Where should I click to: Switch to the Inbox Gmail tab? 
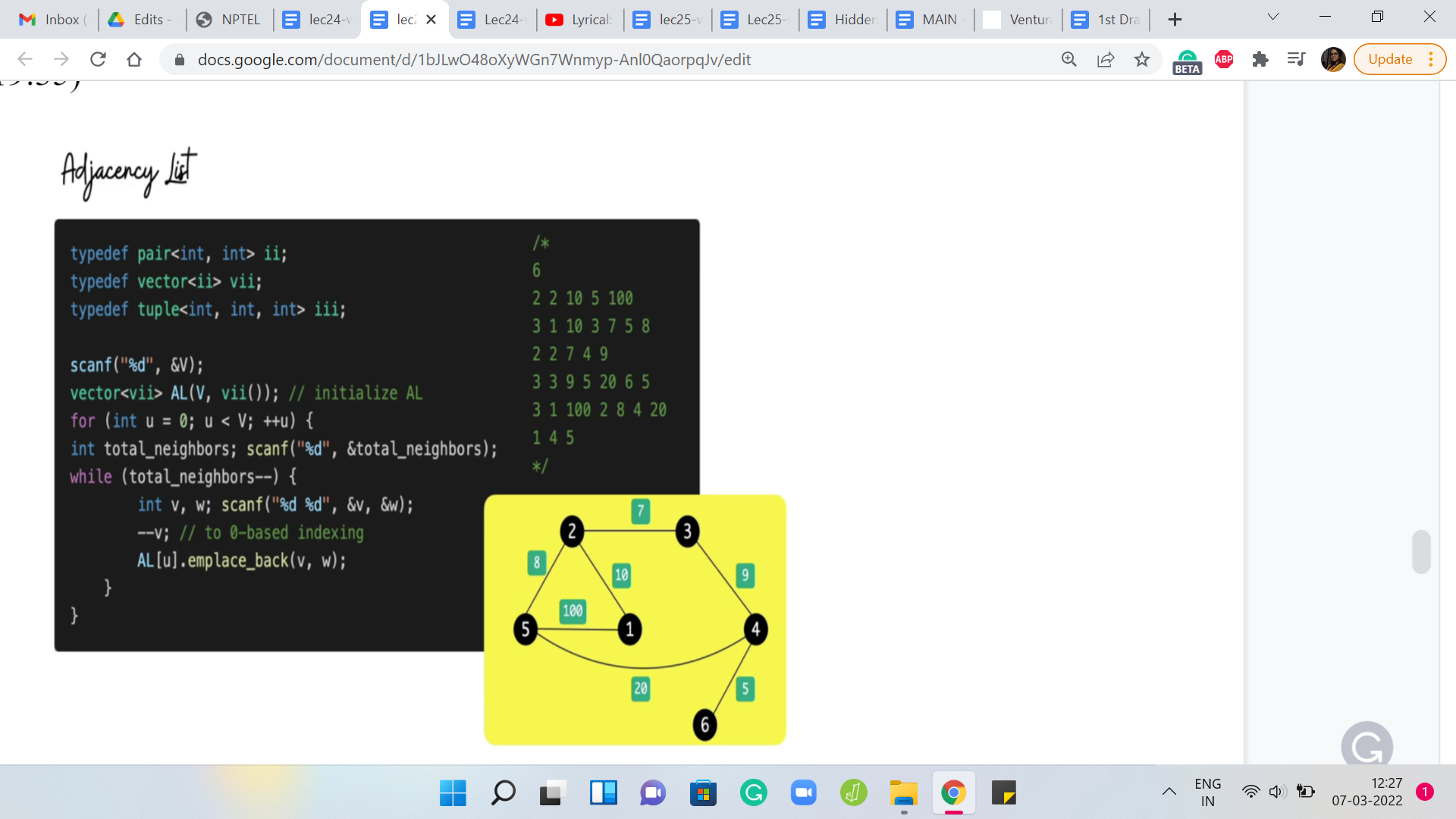point(52,20)
